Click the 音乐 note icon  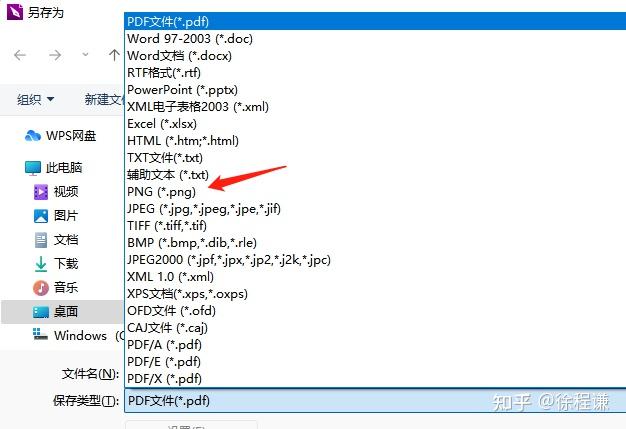[x=41, y=288]
